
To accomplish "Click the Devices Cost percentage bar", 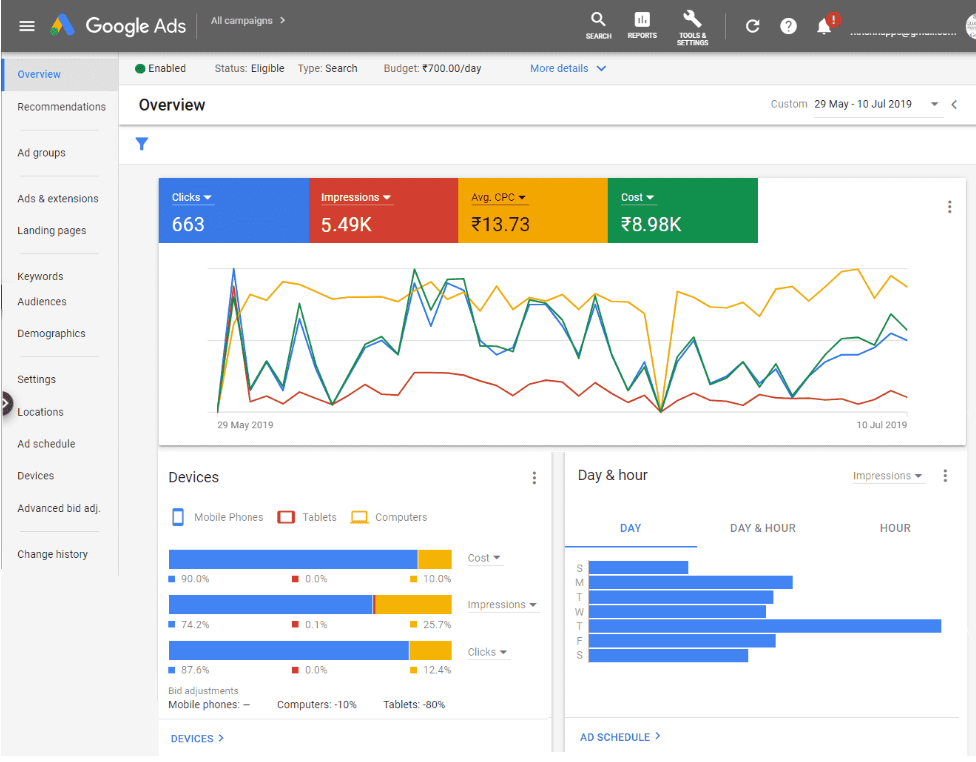I will pyautogui.click(x=310, y=560).
